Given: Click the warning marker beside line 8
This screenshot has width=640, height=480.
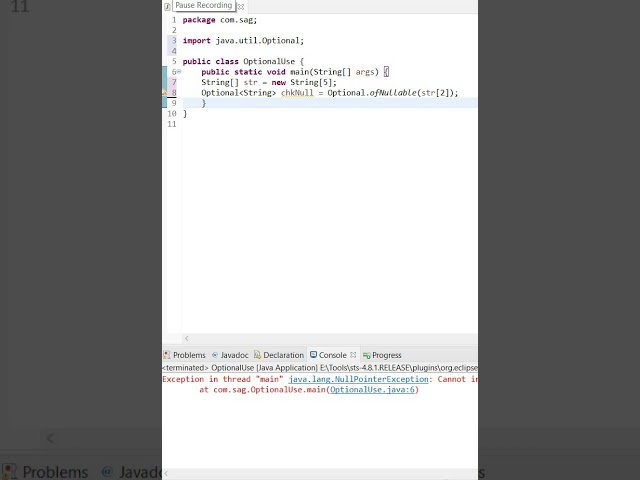Looking at the screenshot, I should 164,93.
